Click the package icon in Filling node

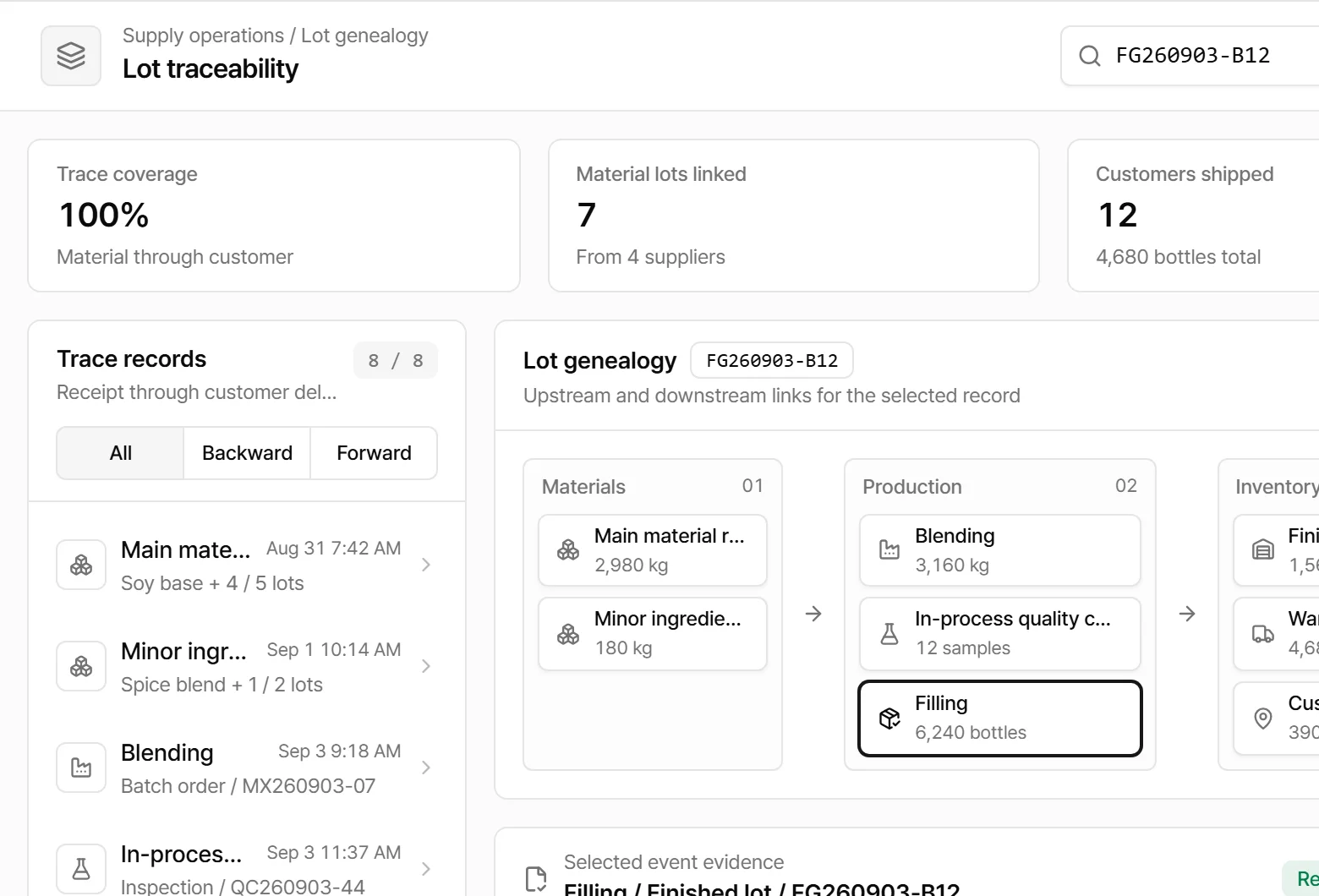[889, 718]
